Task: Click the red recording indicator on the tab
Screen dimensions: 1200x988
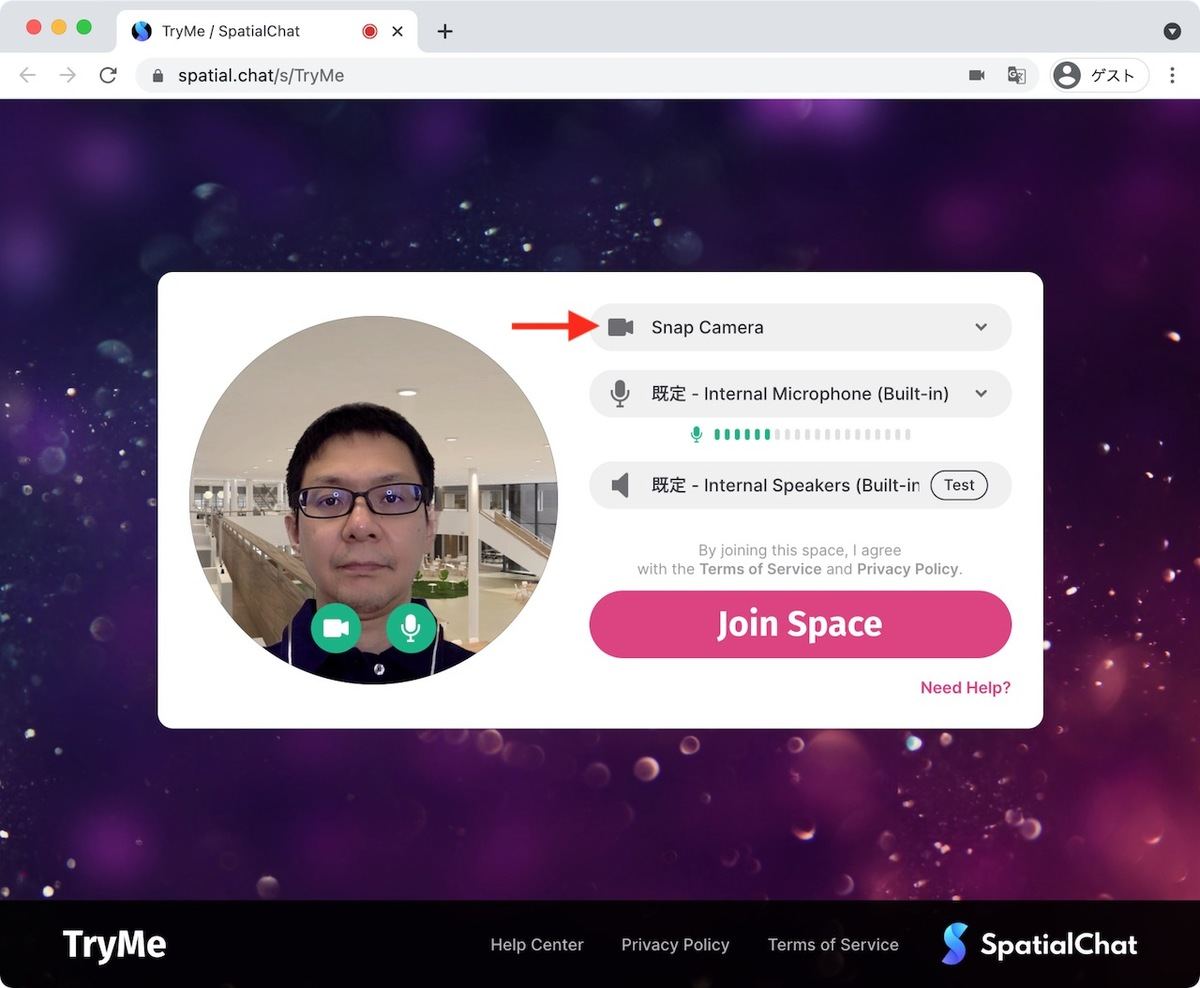Action: coord(369,31)
